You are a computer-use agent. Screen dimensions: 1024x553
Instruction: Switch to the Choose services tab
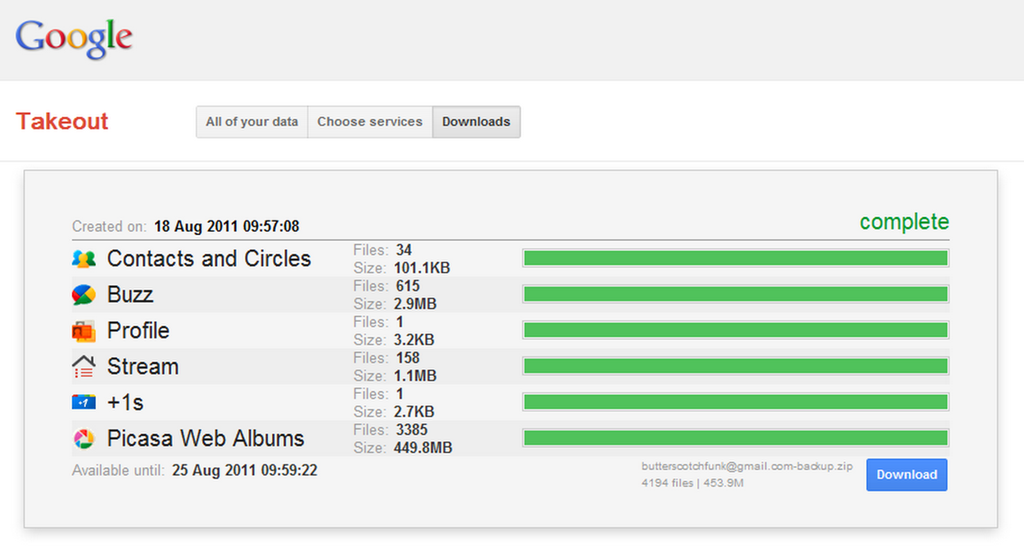370,122
